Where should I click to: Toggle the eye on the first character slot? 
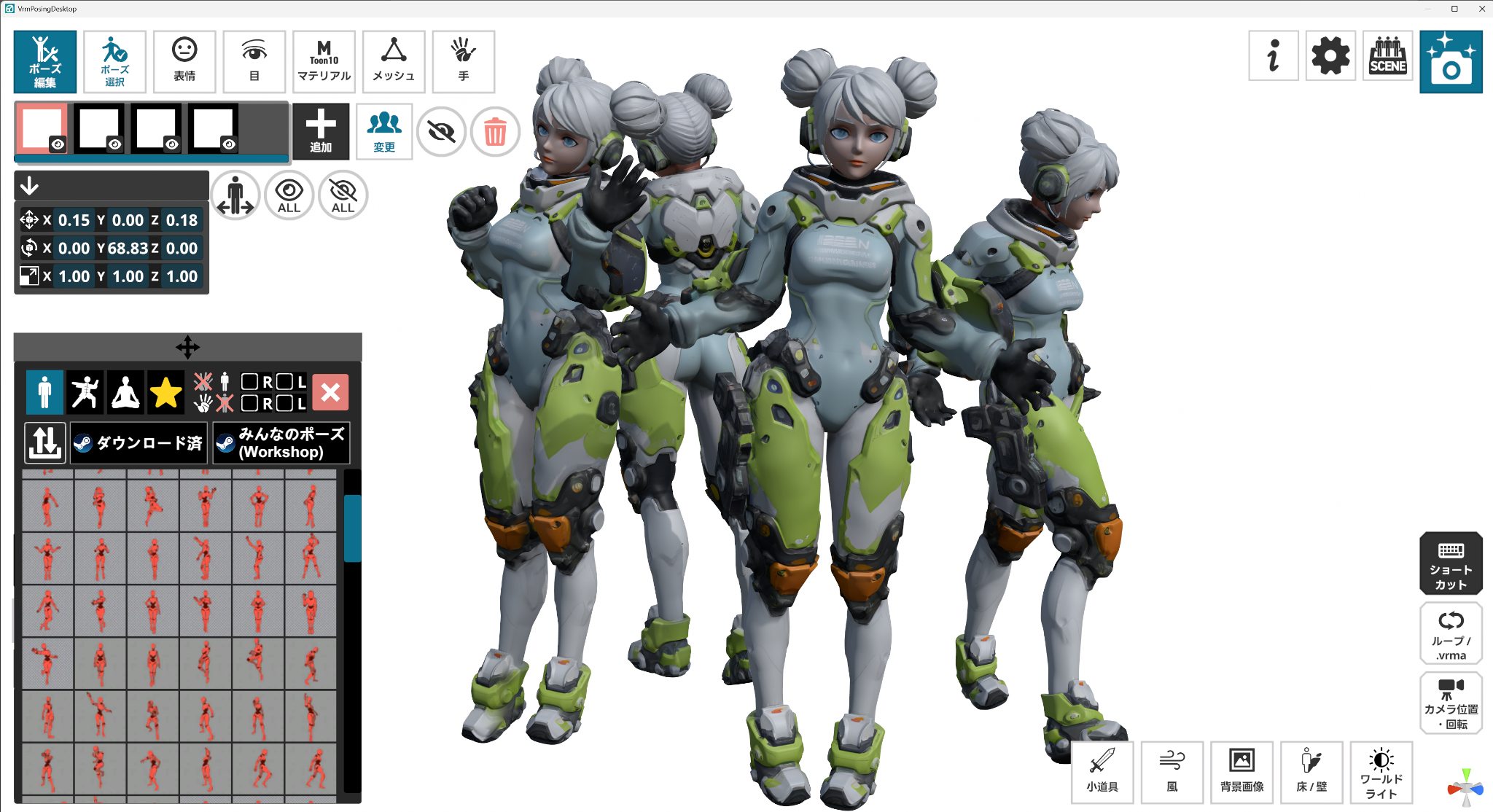coord(58,144)
